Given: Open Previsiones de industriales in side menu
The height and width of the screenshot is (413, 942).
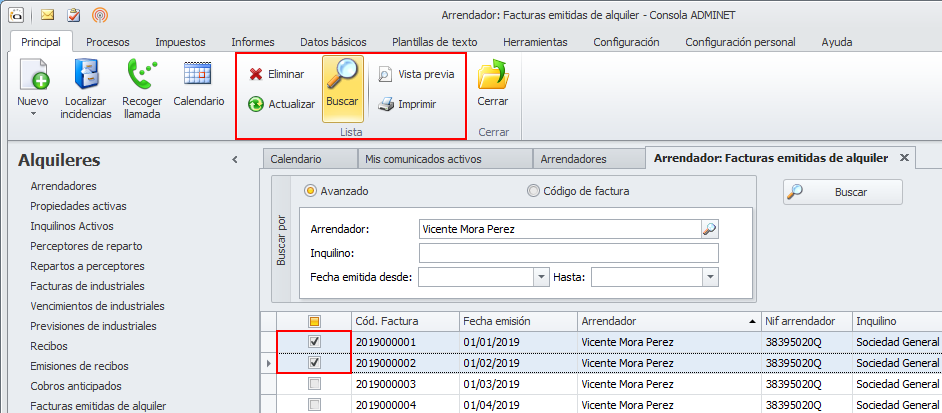Looking at the screenshot, I should click(x=93, y=326).
